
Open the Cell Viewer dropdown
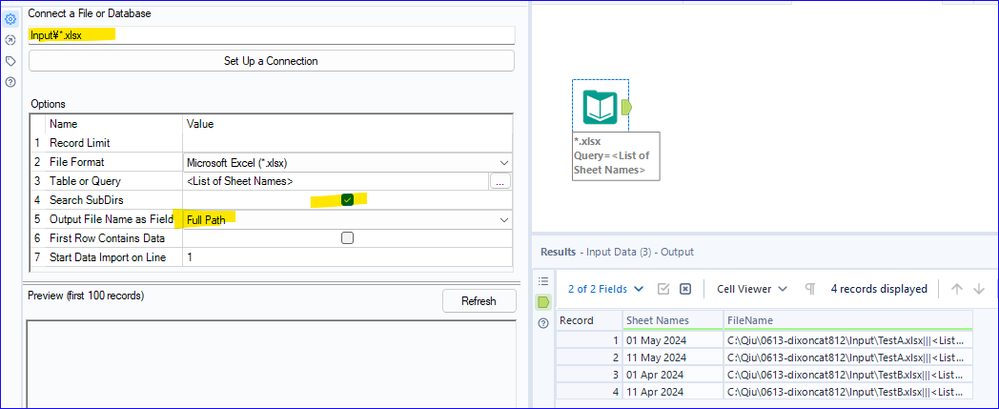tap(752, 289)
